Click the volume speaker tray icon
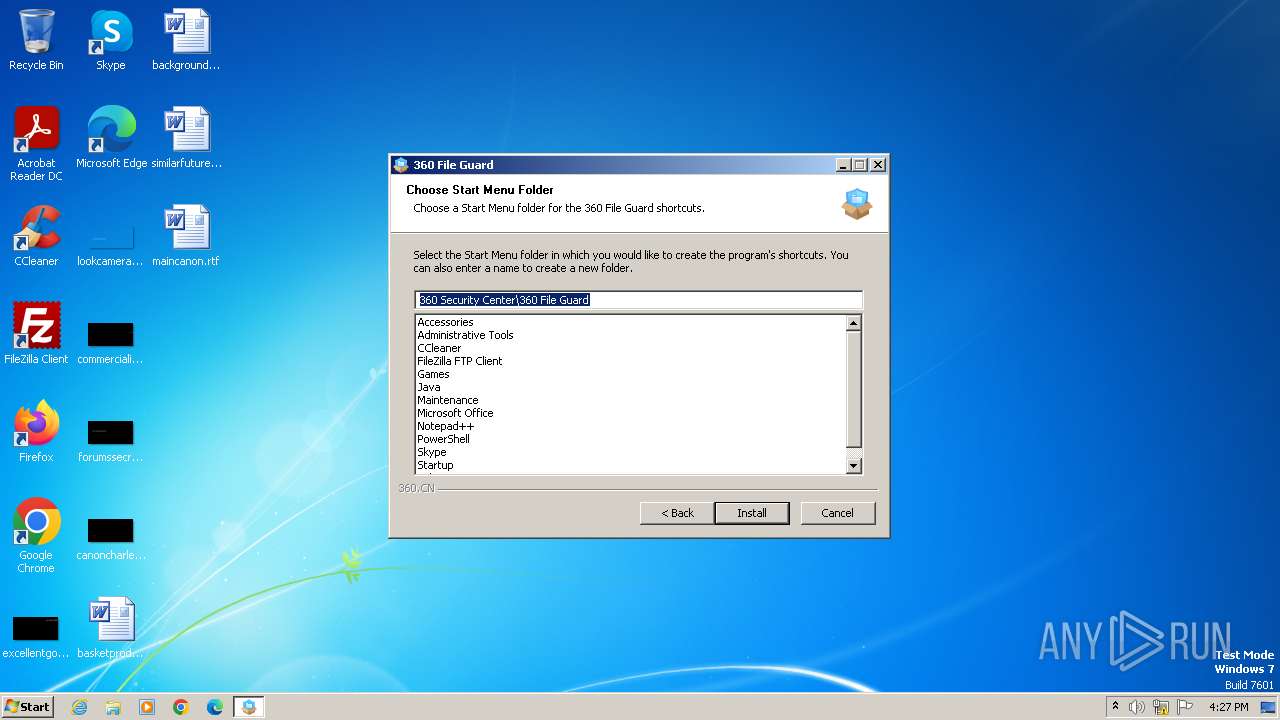 (x=1137, y=707)
